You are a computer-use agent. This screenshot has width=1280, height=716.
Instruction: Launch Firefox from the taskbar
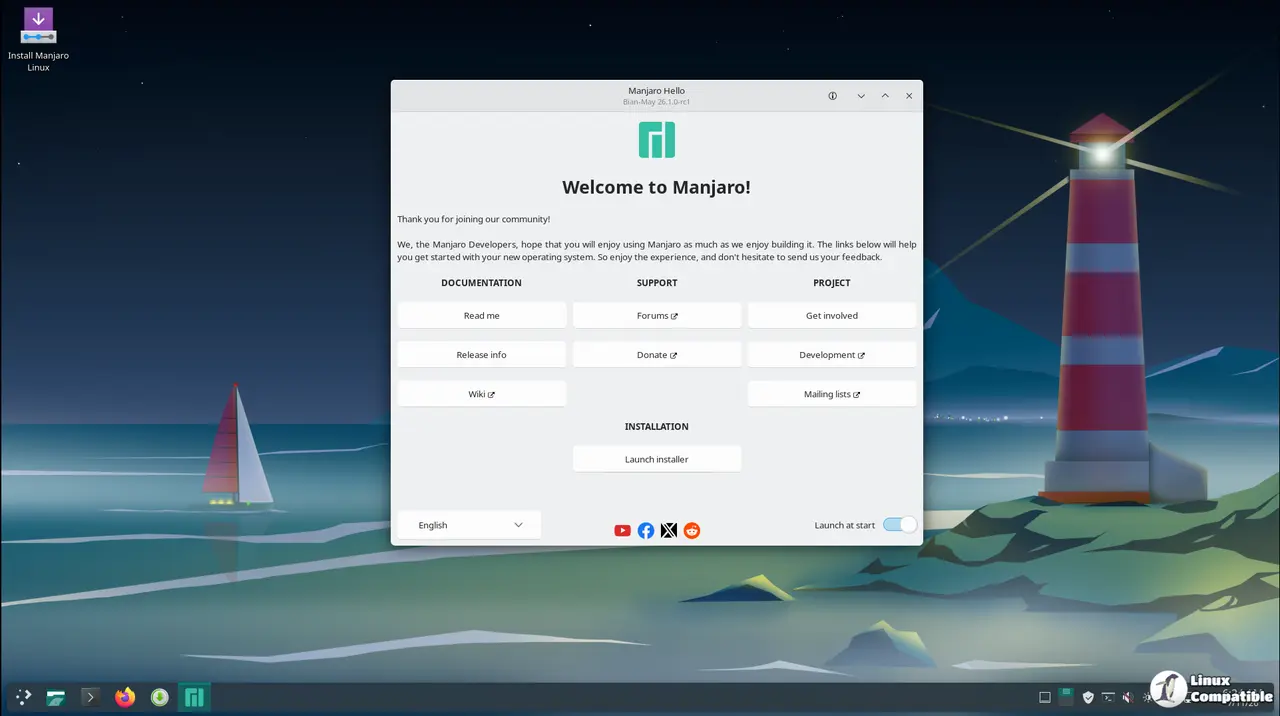[x=125, y=697]
